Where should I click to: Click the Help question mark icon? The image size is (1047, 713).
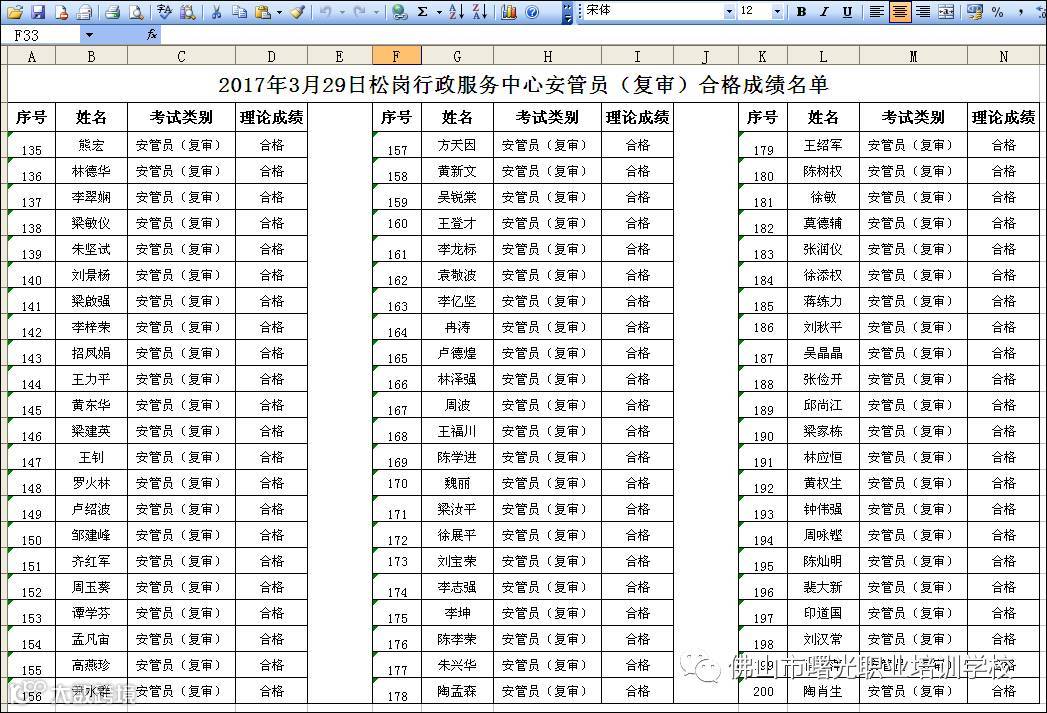[x=532, y=11]
